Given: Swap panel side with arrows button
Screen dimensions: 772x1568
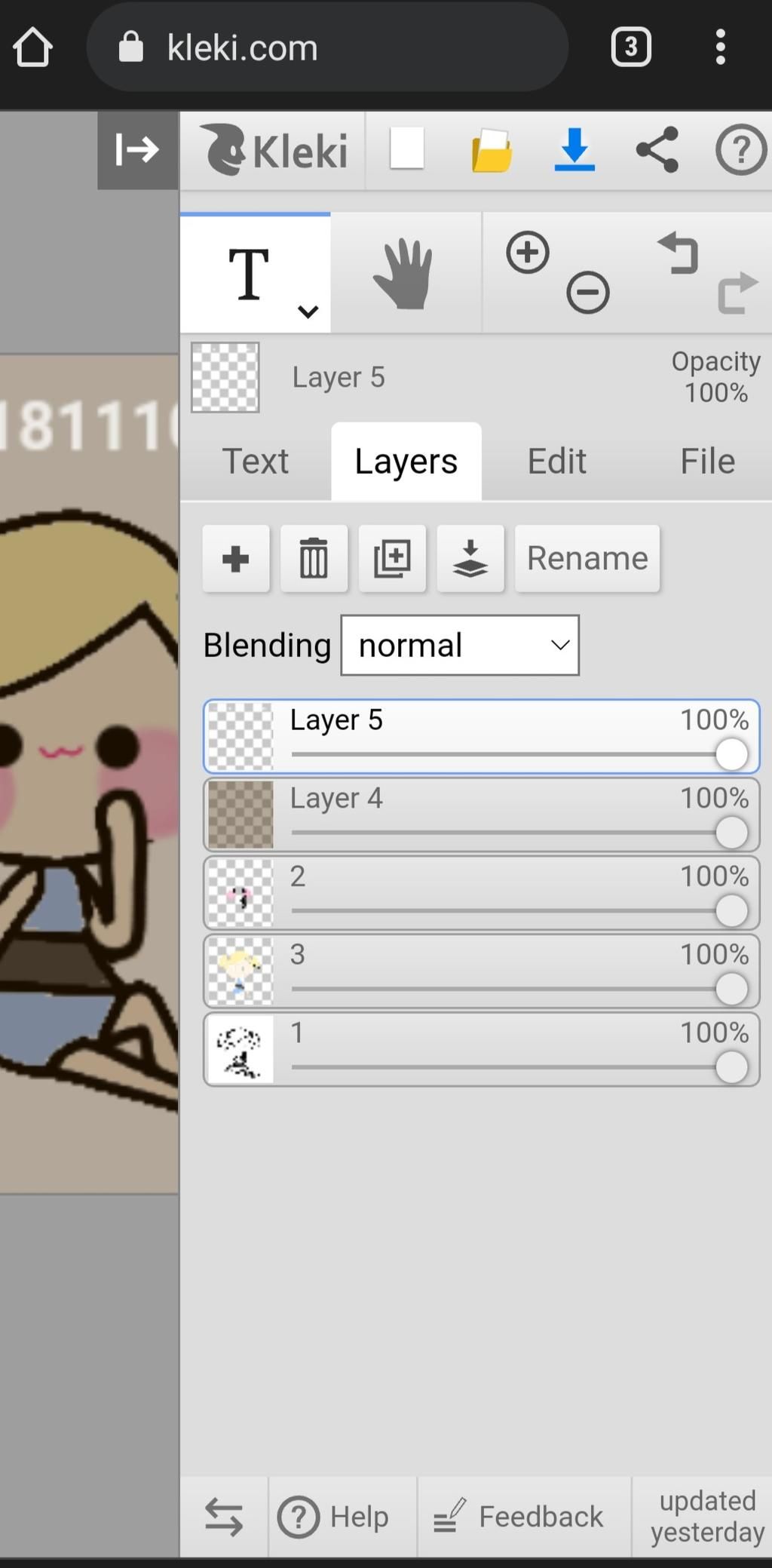Looking at the screenshot, I should (x=224, y=1517).
